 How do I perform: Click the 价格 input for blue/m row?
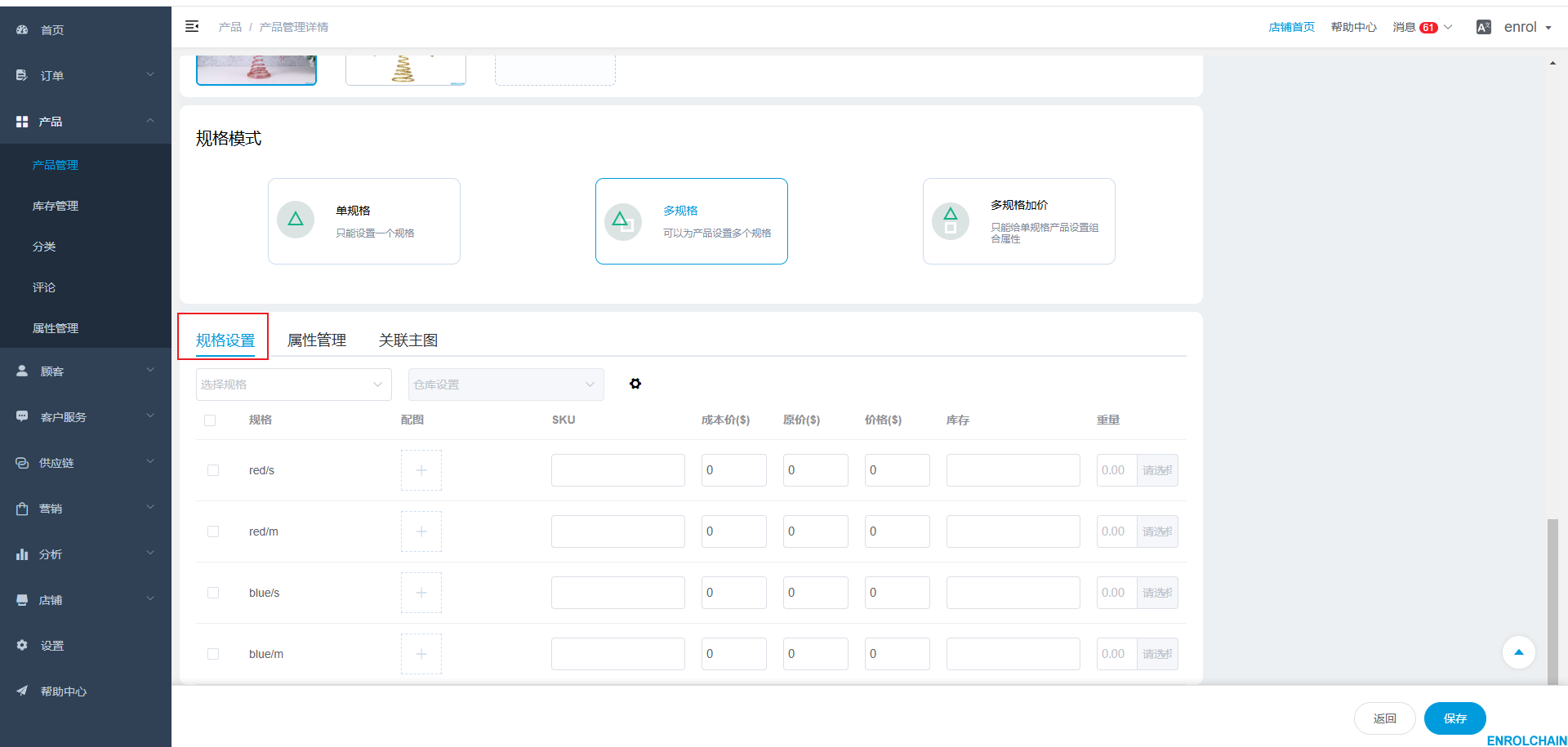[x=898, y=654]
